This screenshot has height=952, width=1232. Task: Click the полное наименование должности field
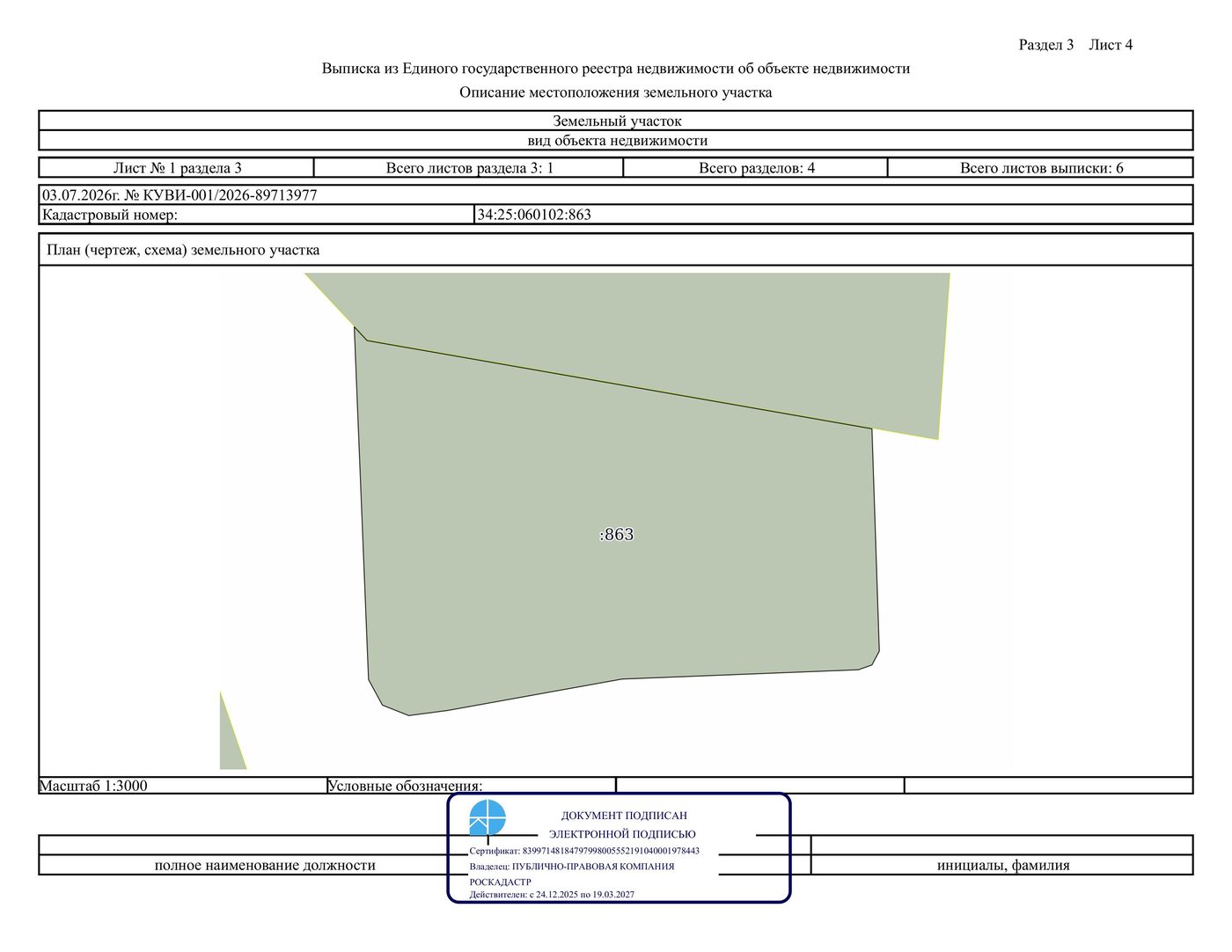265,865
